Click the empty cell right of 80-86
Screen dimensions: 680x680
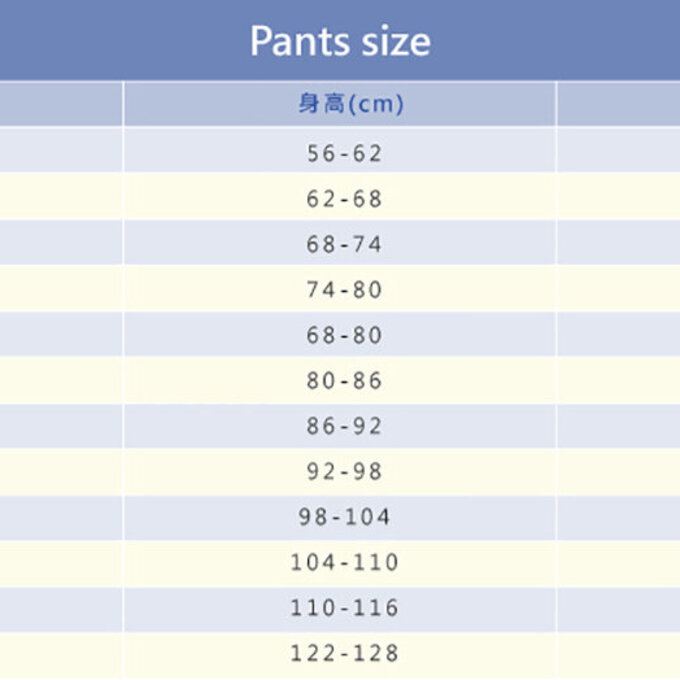[618, 381]
